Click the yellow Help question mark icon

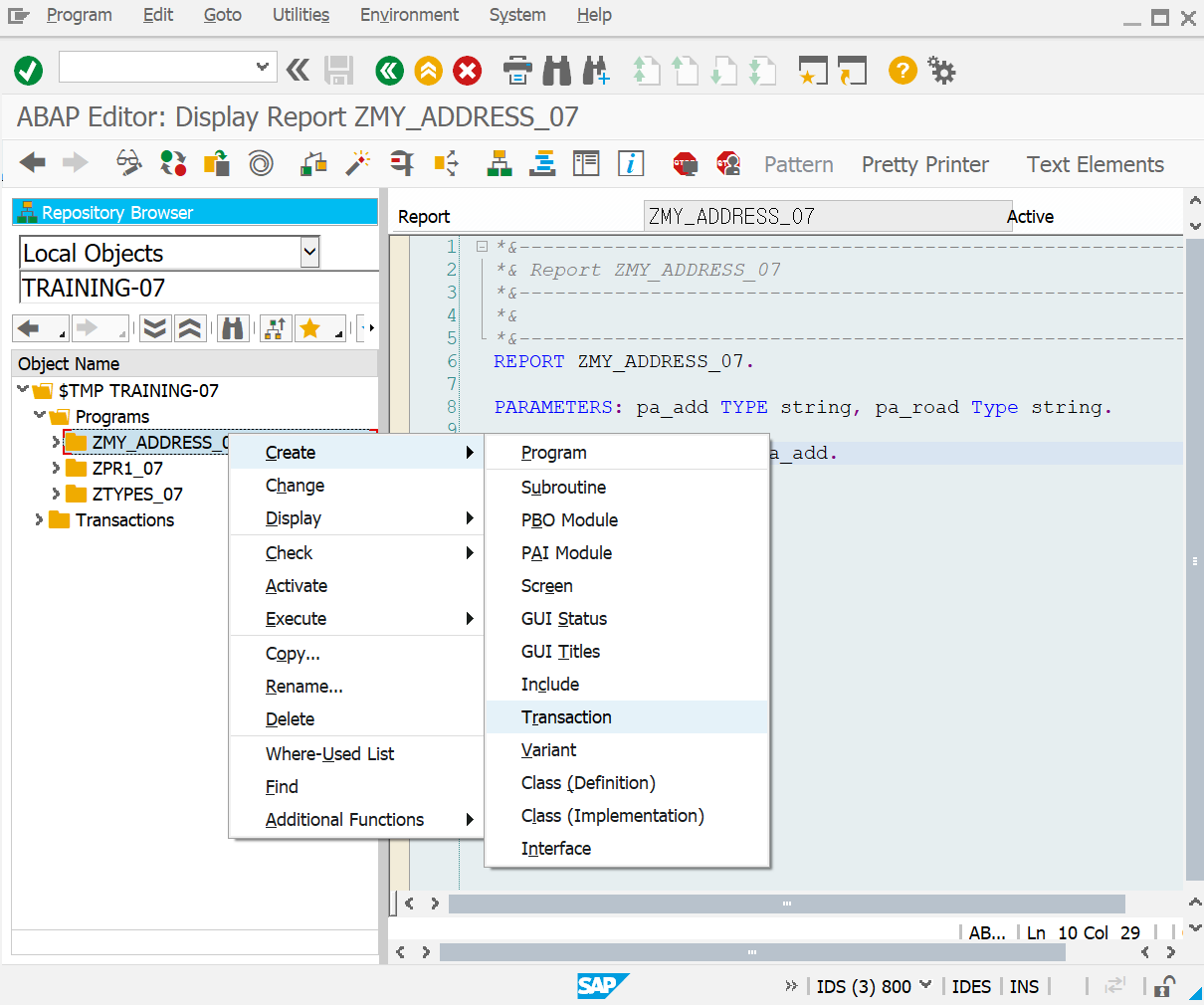(903, 70)
